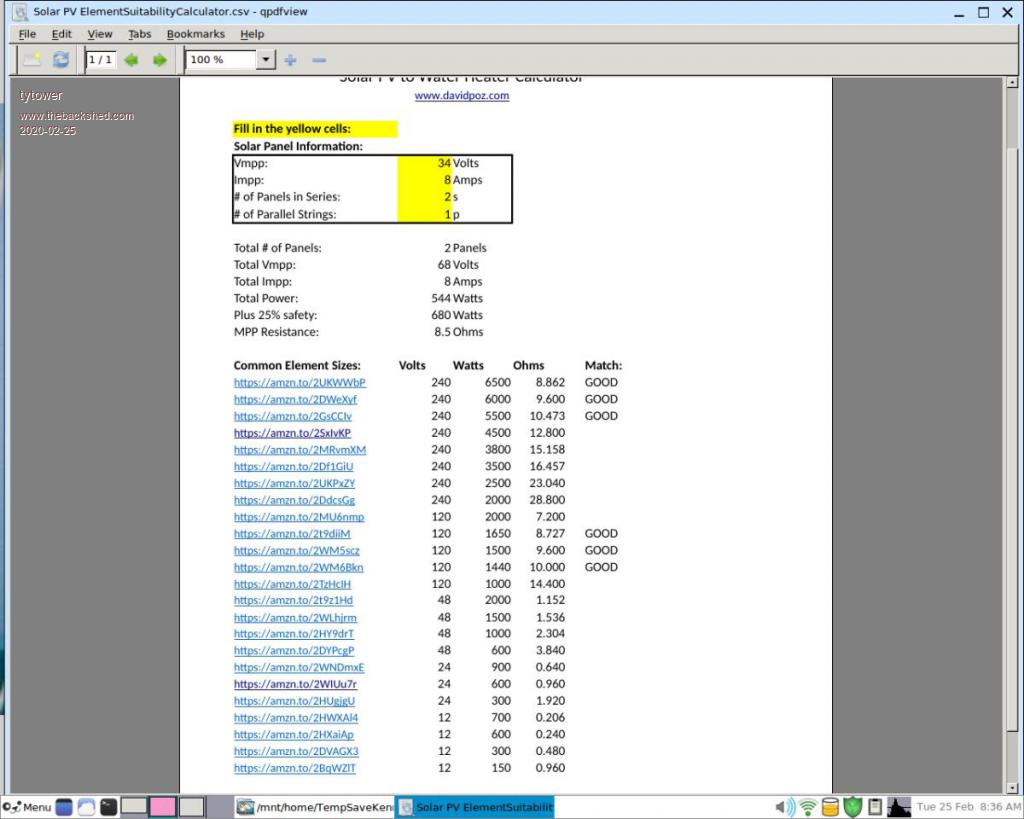The width and height of the screenshot is (1024, 819).
Task: Click the page number input field
Action: tap(100, 60)
